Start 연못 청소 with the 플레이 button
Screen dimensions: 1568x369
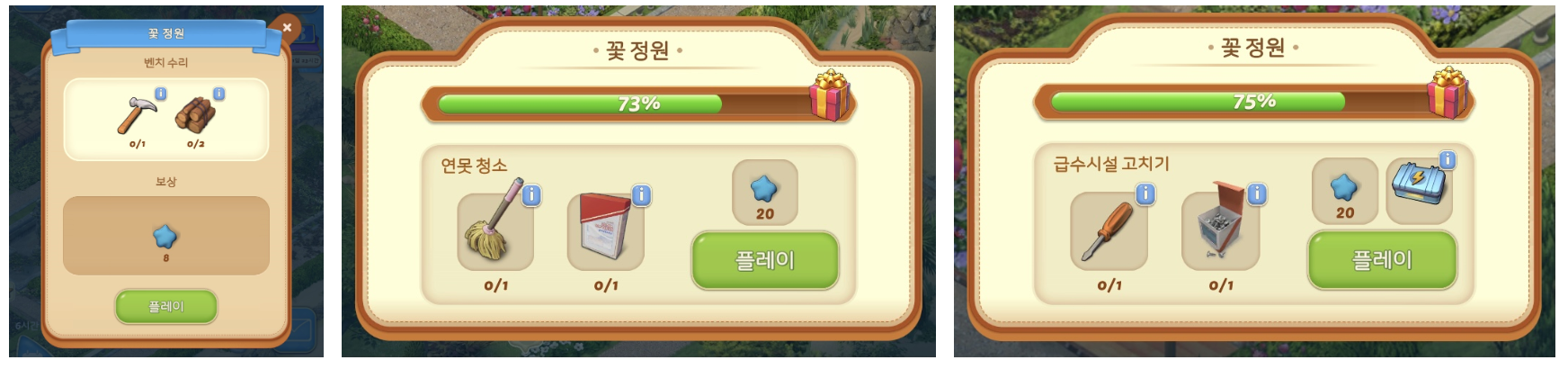tap(765, 260)
